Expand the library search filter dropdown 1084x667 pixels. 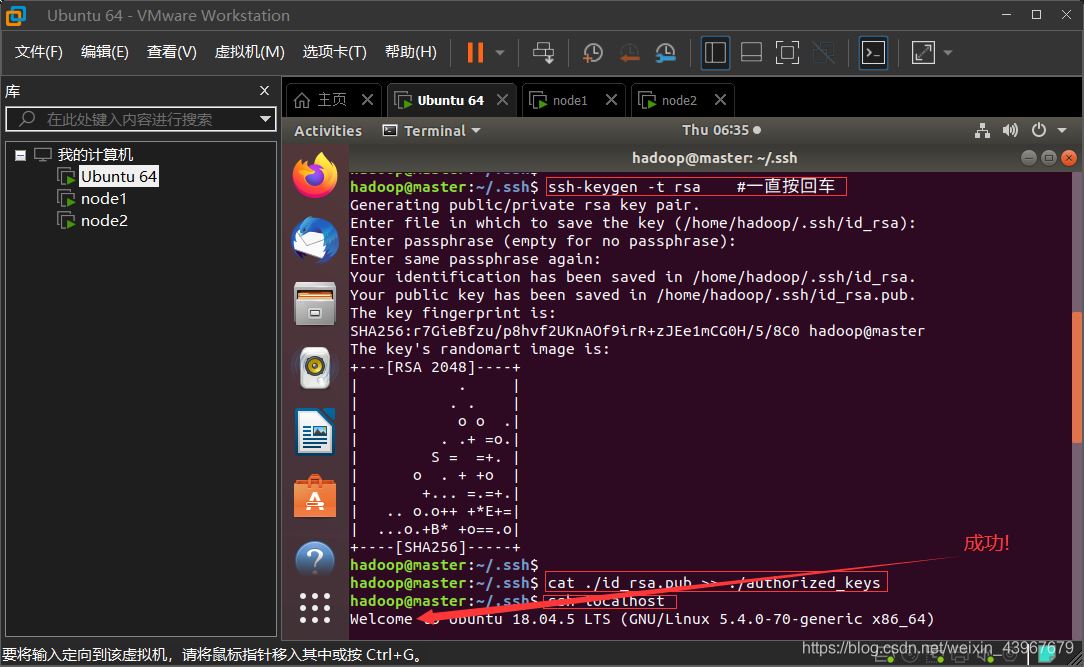coord(265,119)
